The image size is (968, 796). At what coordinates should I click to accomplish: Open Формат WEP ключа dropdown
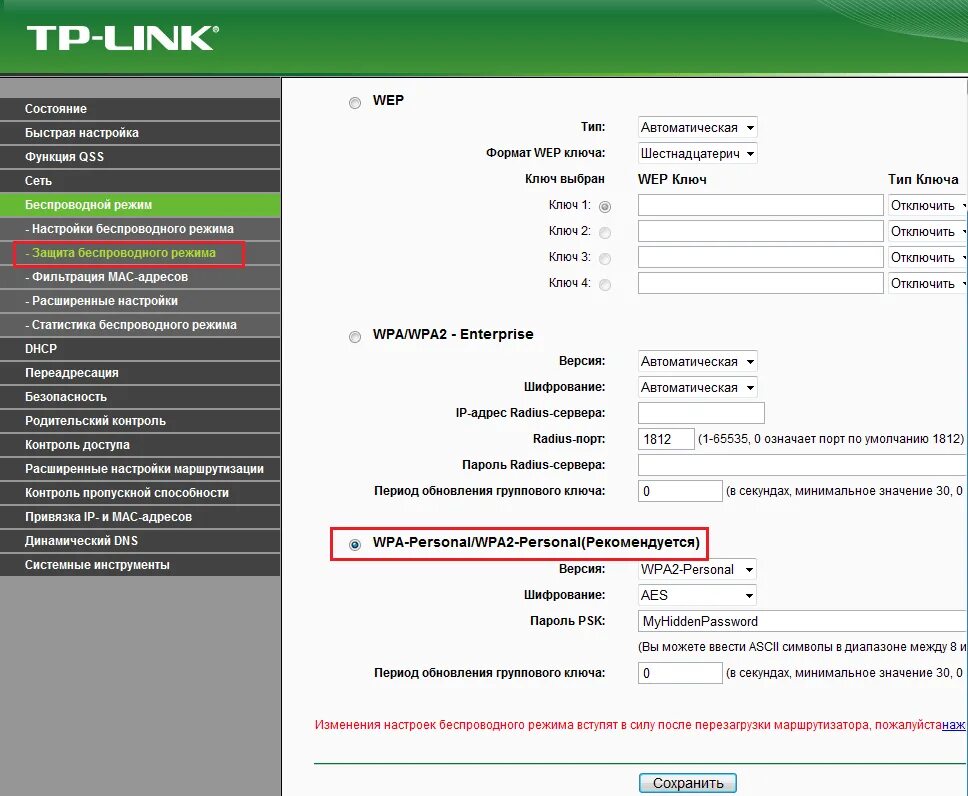pyautogui.click(x=698, y=153)
